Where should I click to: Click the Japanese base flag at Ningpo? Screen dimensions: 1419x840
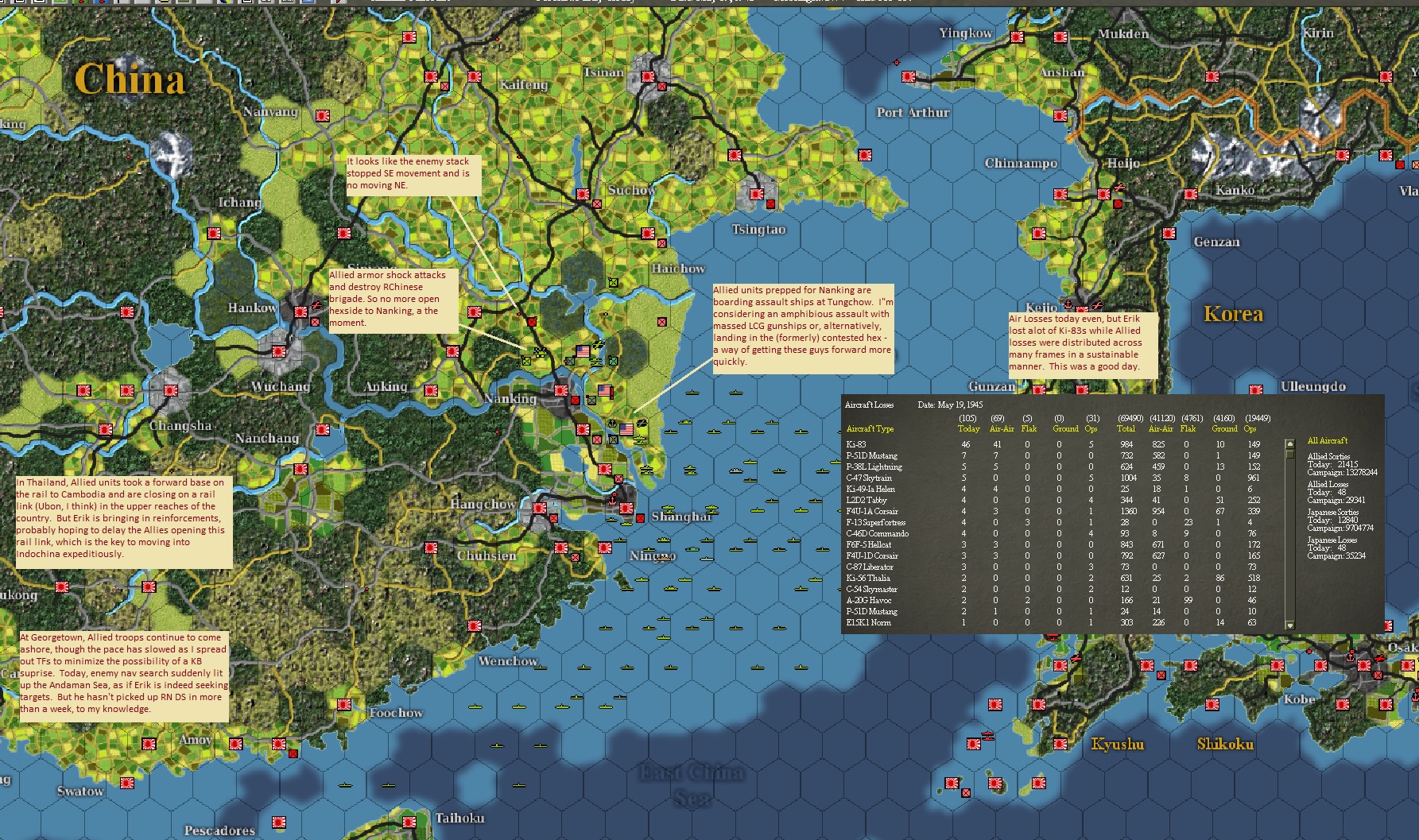click(x=605, y=547)
